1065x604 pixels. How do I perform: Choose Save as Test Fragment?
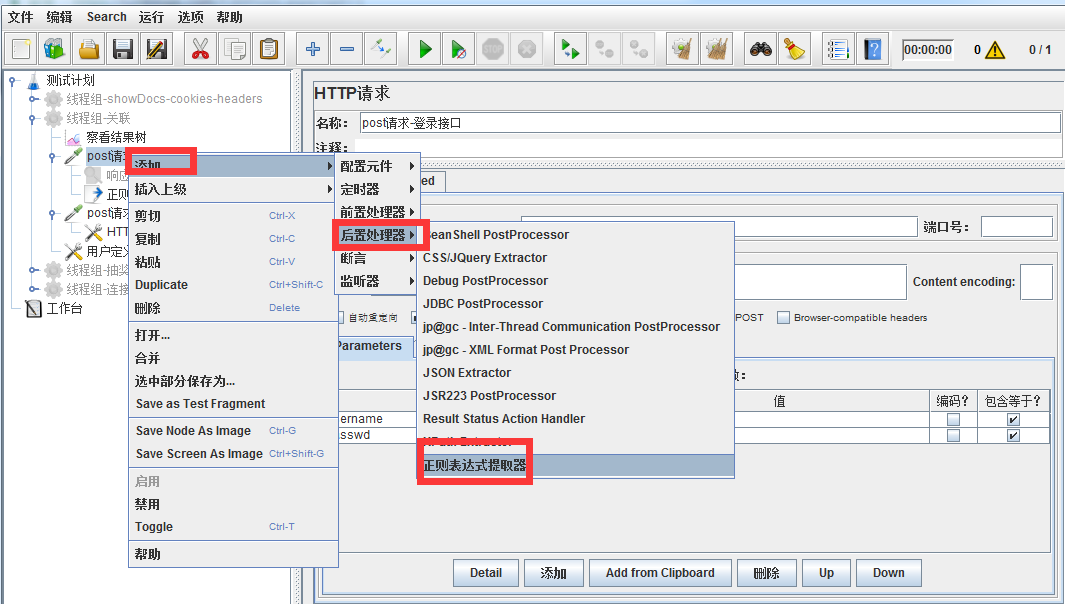[232, 404]
